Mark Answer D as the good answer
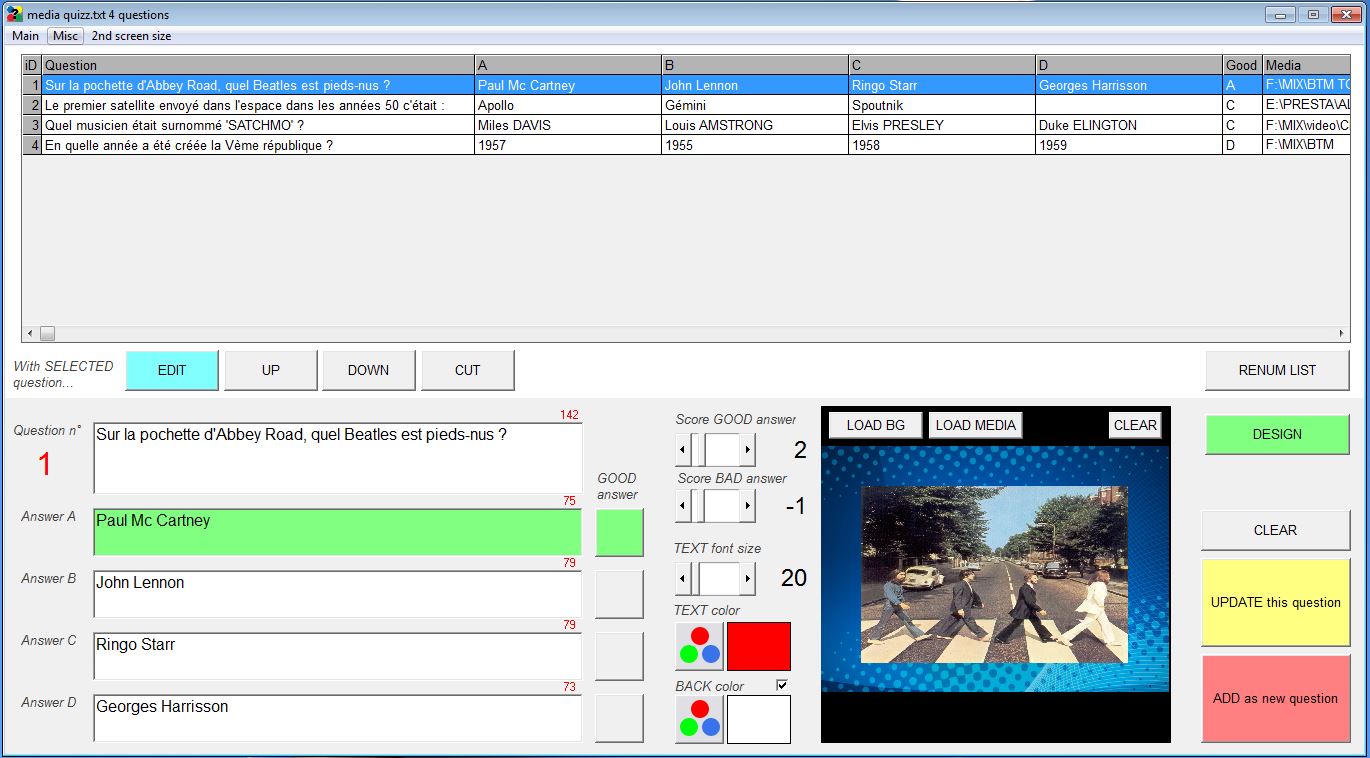The height and width of the screenshot is (758, 1370). pos(619,718)
